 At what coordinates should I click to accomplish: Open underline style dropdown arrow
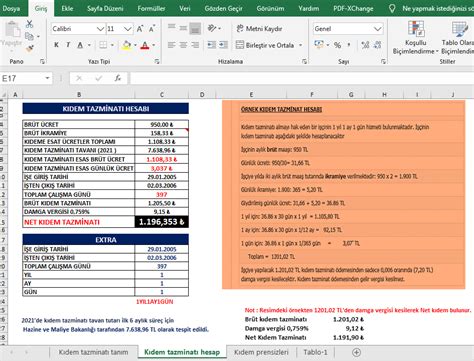point(89,45)
